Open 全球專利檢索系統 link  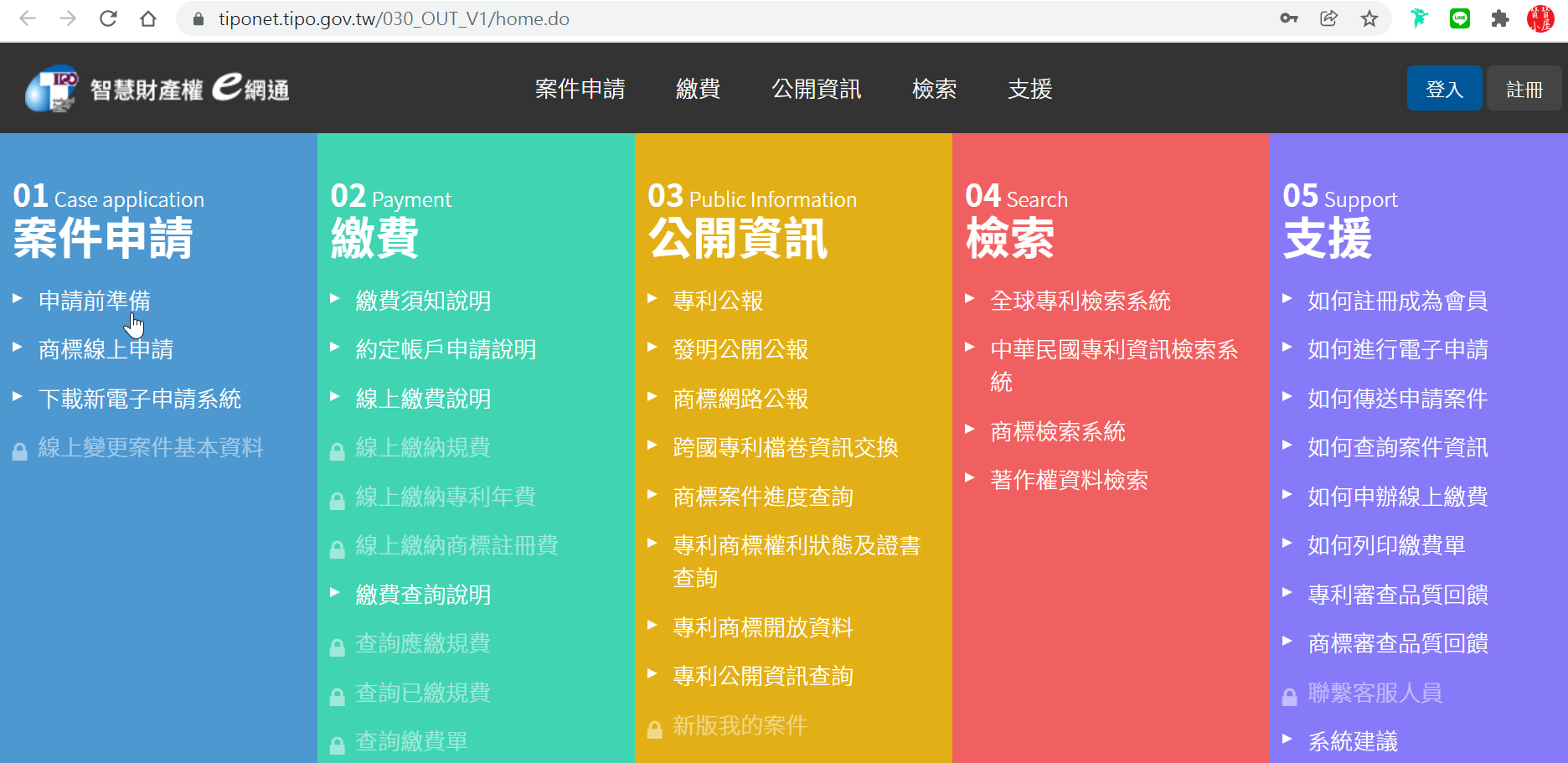1081,301
